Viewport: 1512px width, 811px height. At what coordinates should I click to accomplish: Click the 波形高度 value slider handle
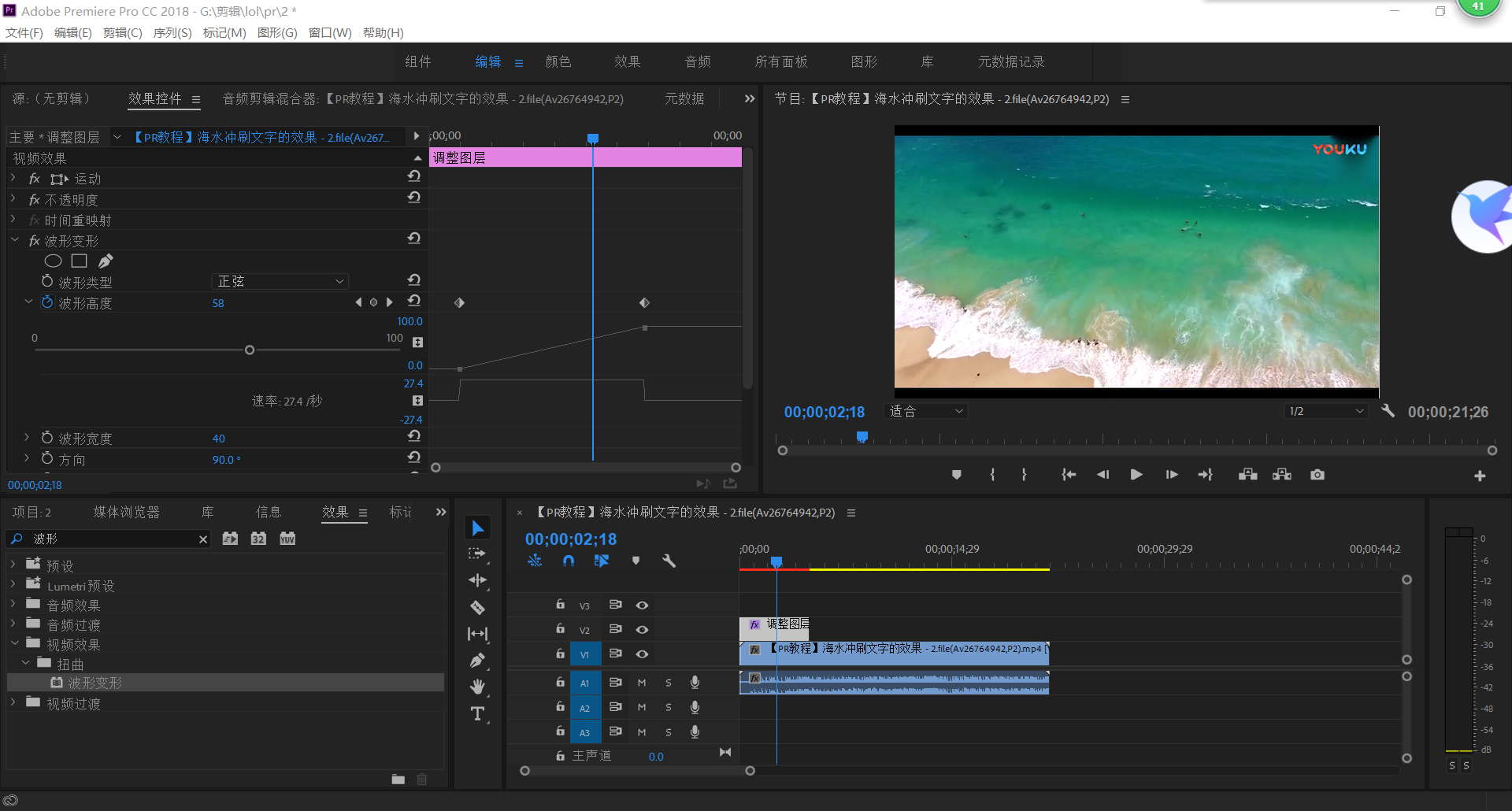tap(250, 350)
